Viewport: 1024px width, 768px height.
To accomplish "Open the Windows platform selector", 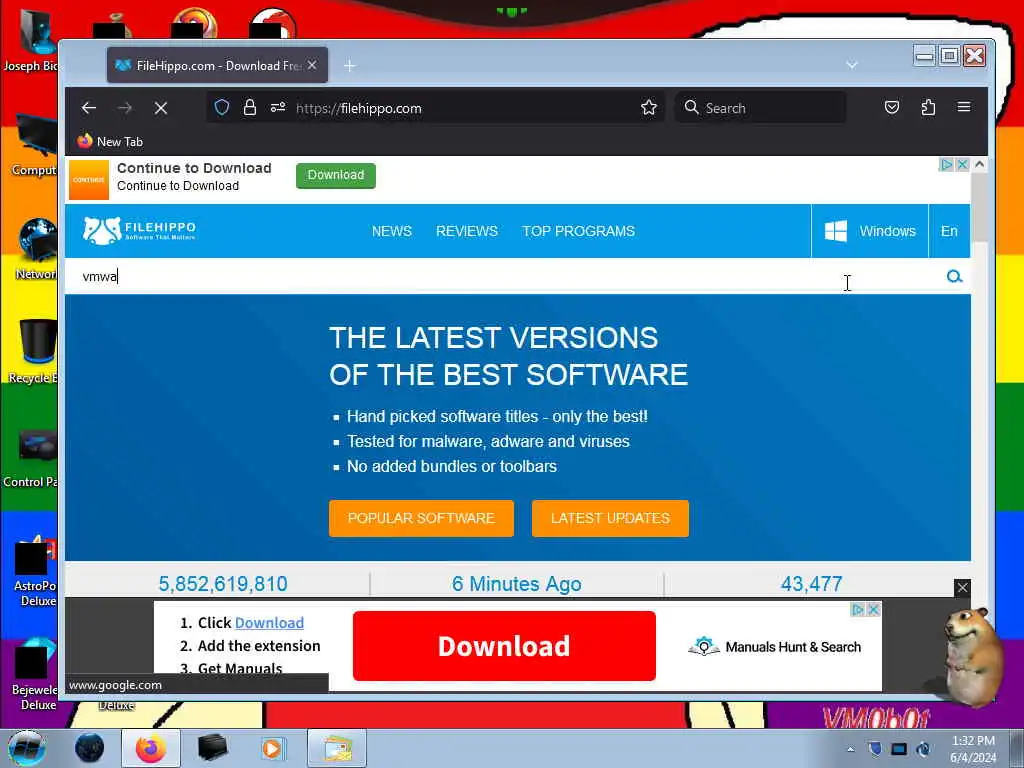I will pyautogui.click(x=869, y=231).
